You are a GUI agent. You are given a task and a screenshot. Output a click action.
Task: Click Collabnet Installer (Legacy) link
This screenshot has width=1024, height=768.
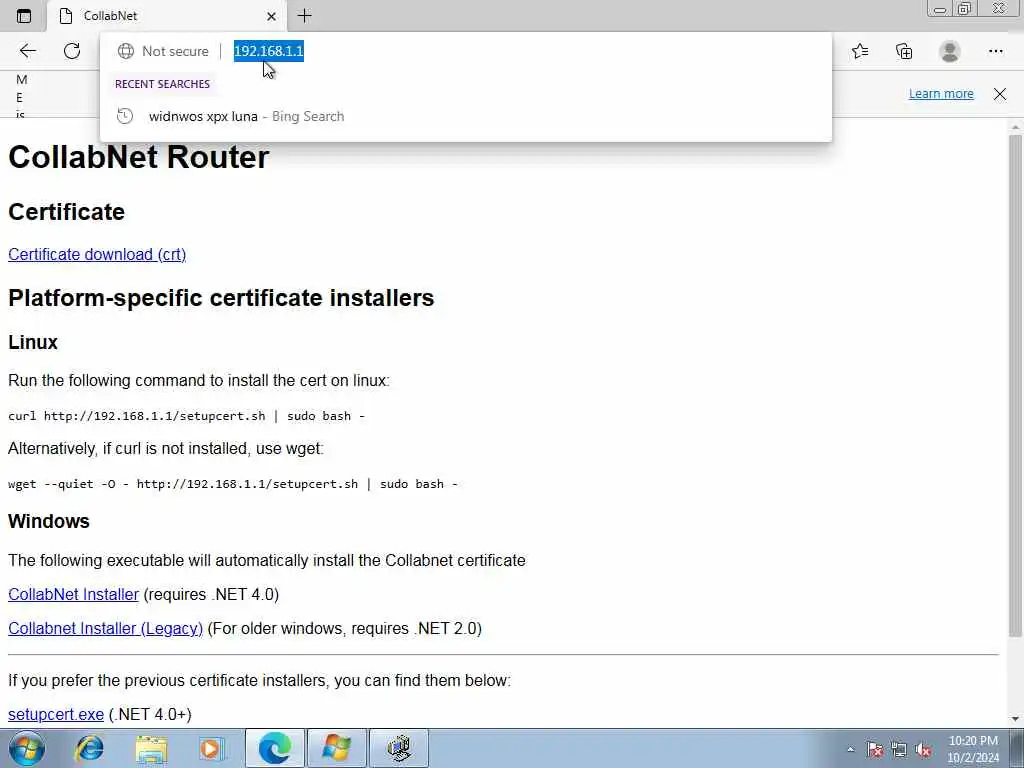pos(105,628)
